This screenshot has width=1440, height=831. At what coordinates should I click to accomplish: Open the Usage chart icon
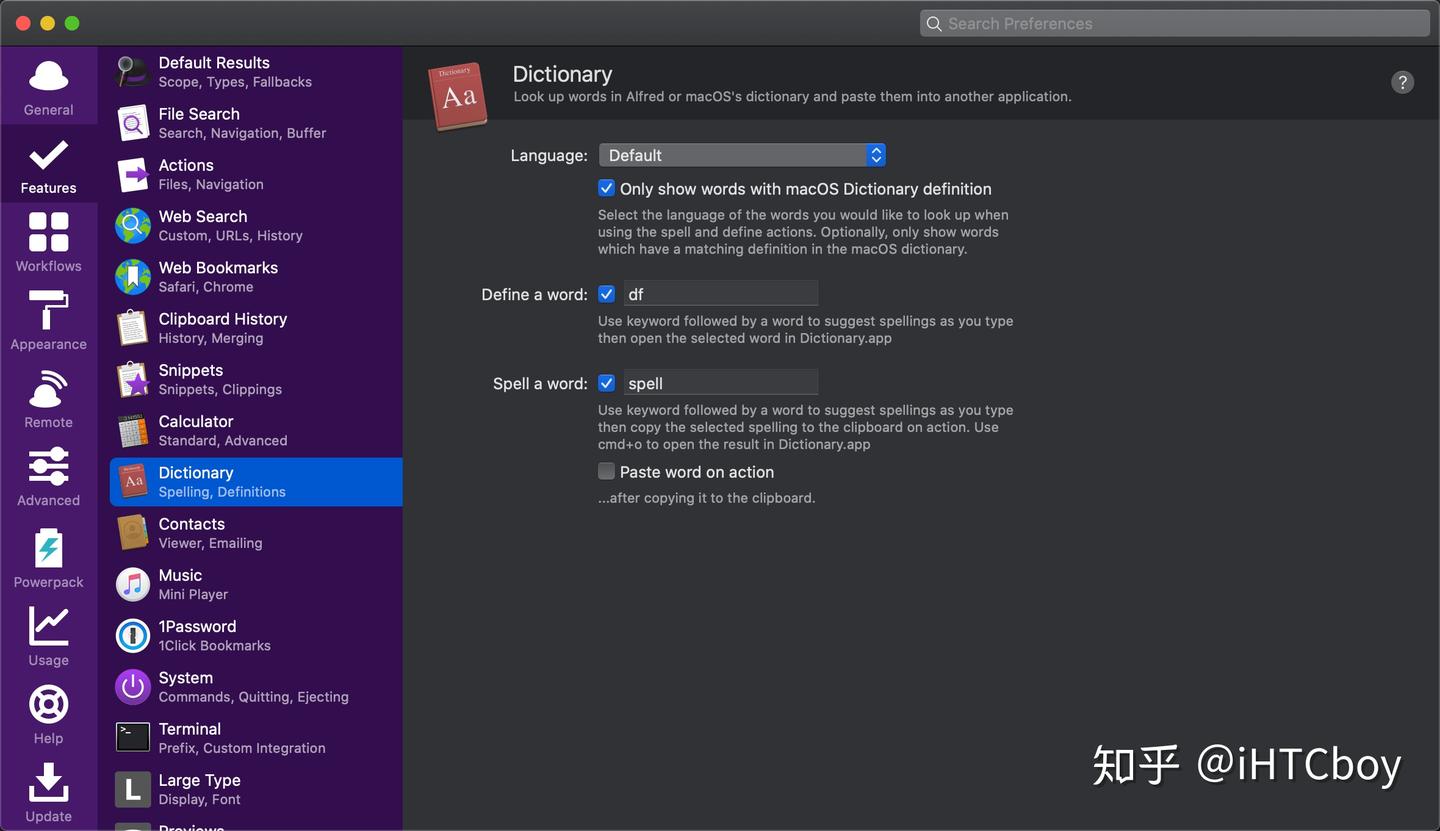pyautogui.click(x=48, y=627)
